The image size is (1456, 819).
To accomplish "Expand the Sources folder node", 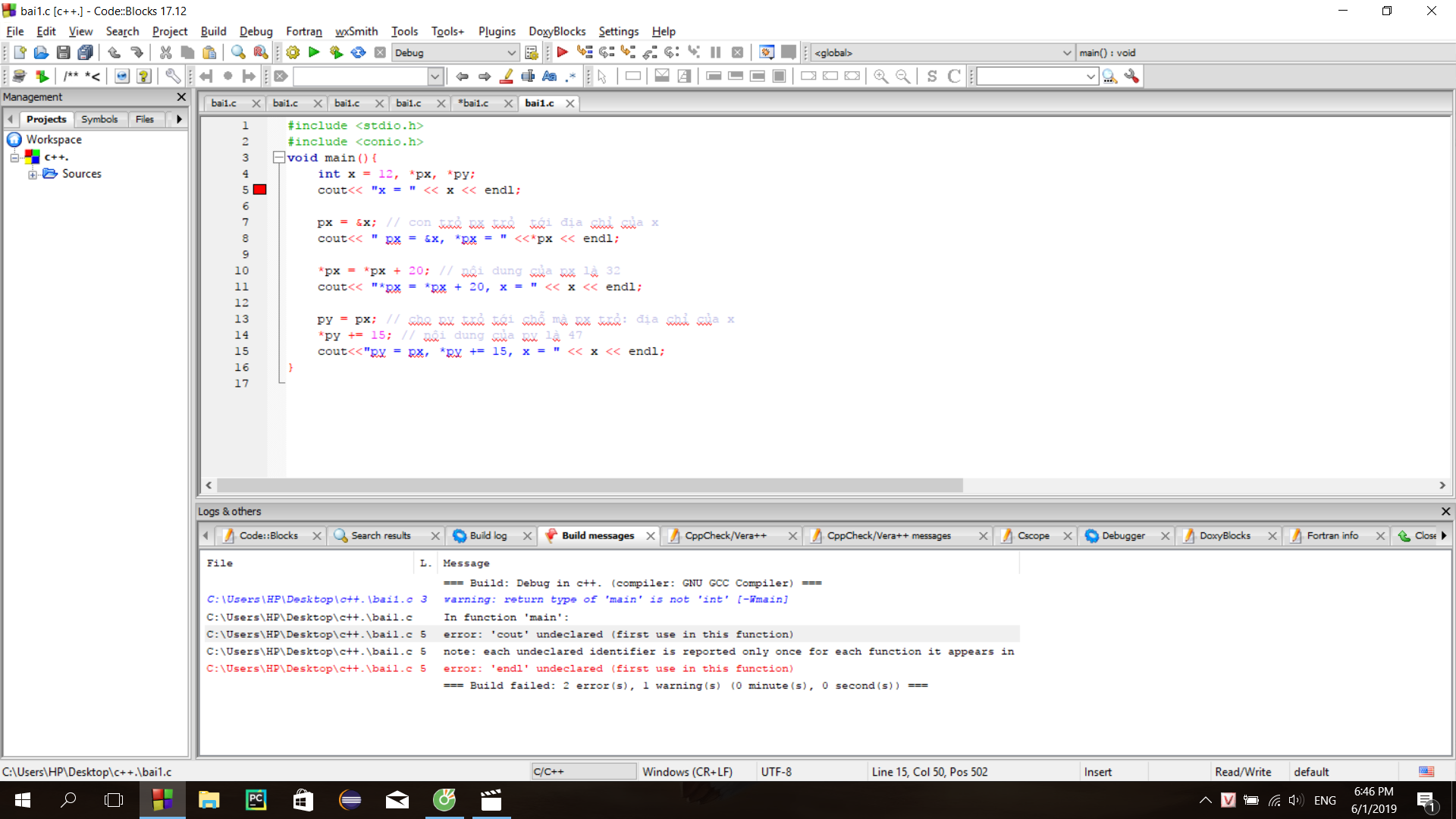I will point(33,174).
